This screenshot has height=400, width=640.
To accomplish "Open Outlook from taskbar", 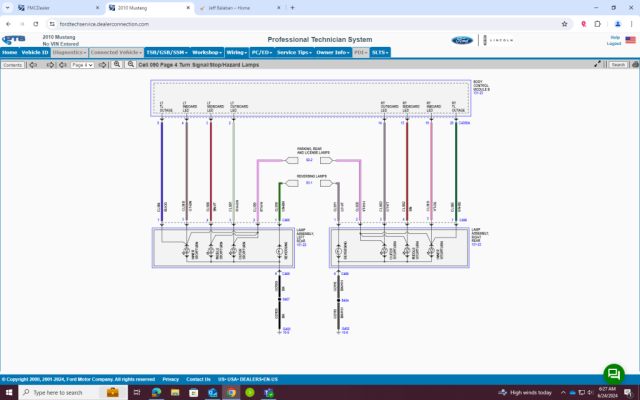I will 212,392.
